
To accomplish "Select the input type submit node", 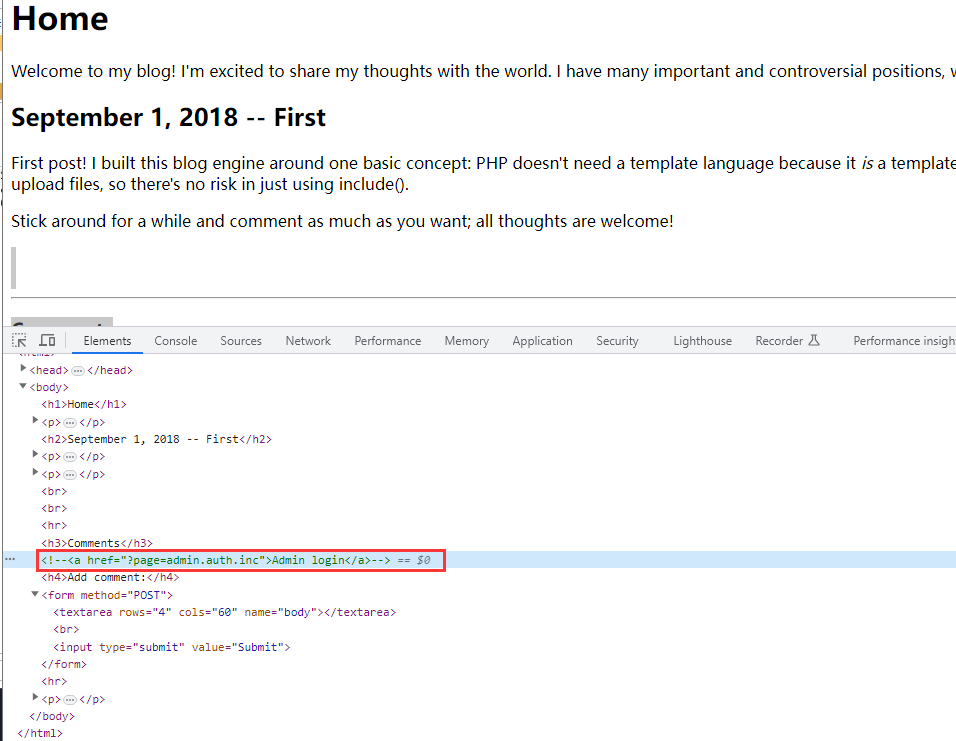I will [x=172, y=647].
